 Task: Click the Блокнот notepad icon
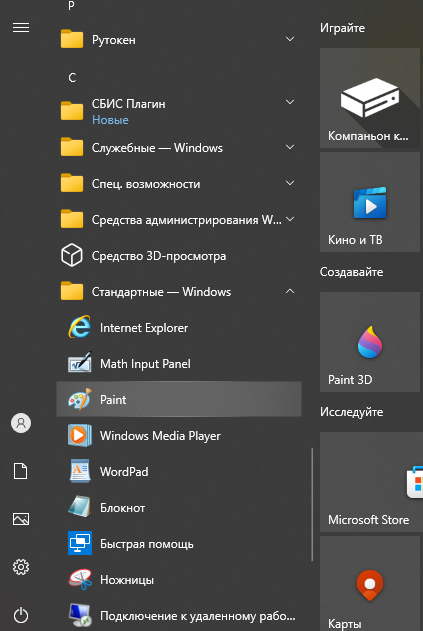click(80, 507)
